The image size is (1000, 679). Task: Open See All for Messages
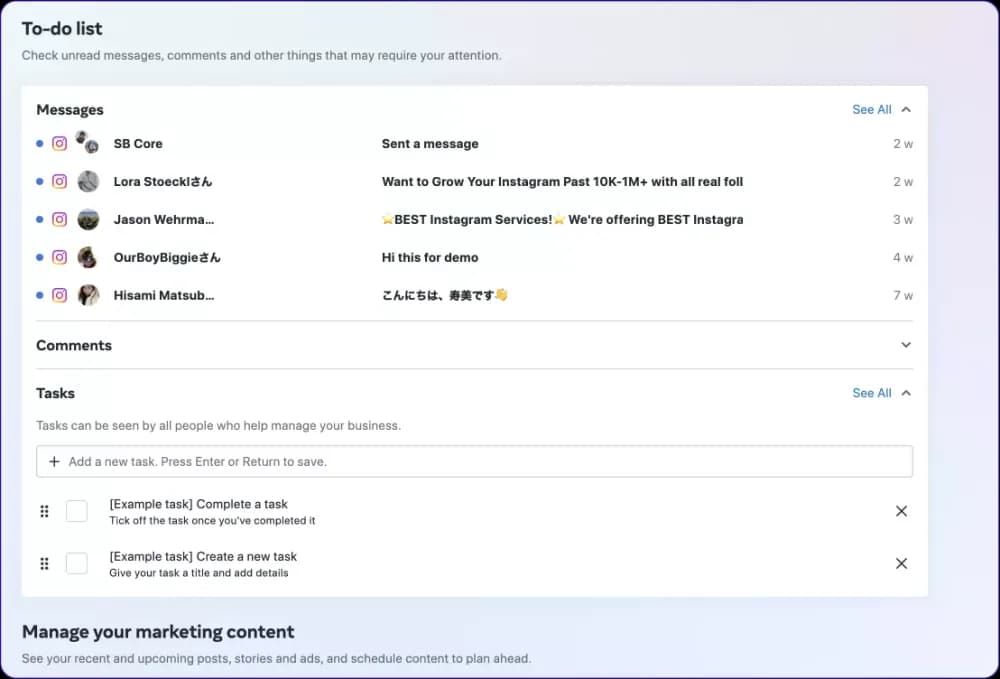[x=871, y=110]
